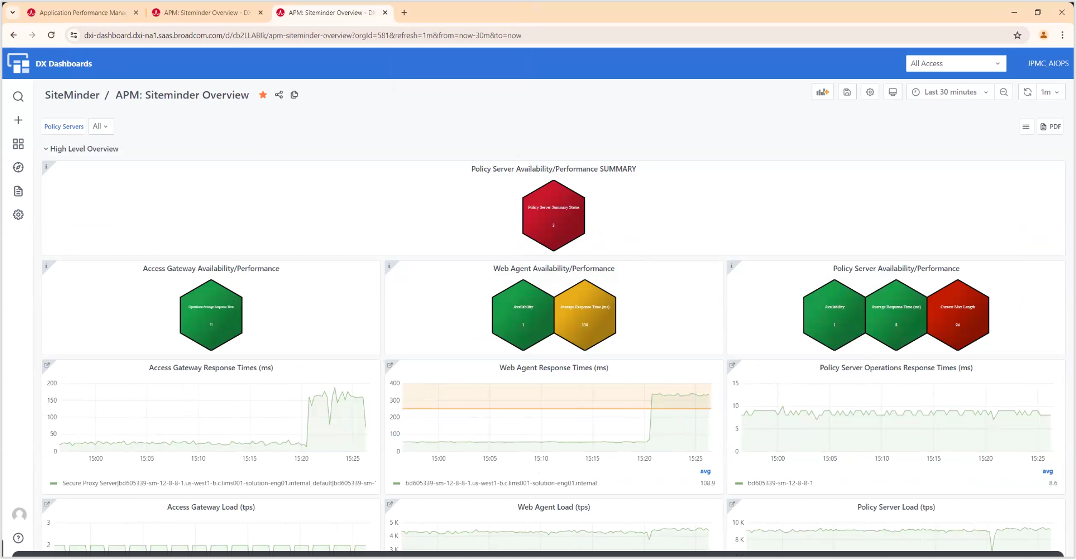Screen dimensions: 1076x560
Task: Open the search icon in the left sidebar
Action: (x=18, y=97)
